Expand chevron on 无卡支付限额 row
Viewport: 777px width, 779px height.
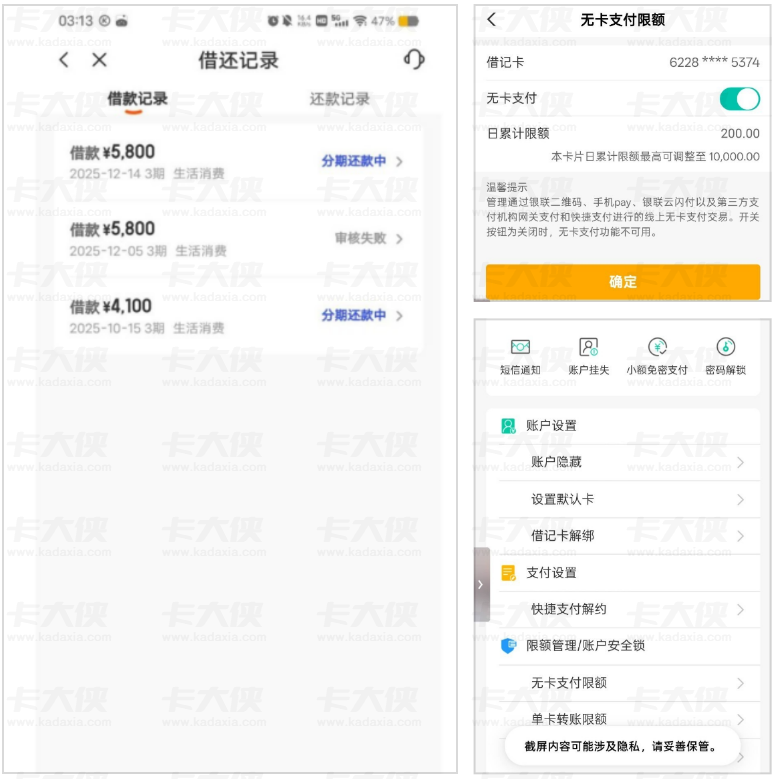pos(740,683)
